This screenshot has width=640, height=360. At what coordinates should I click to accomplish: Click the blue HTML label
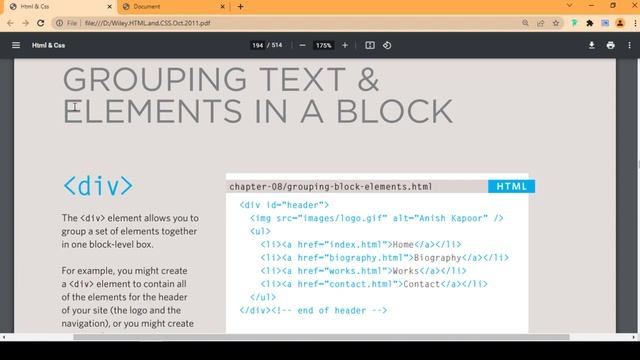tap(511, 187)
